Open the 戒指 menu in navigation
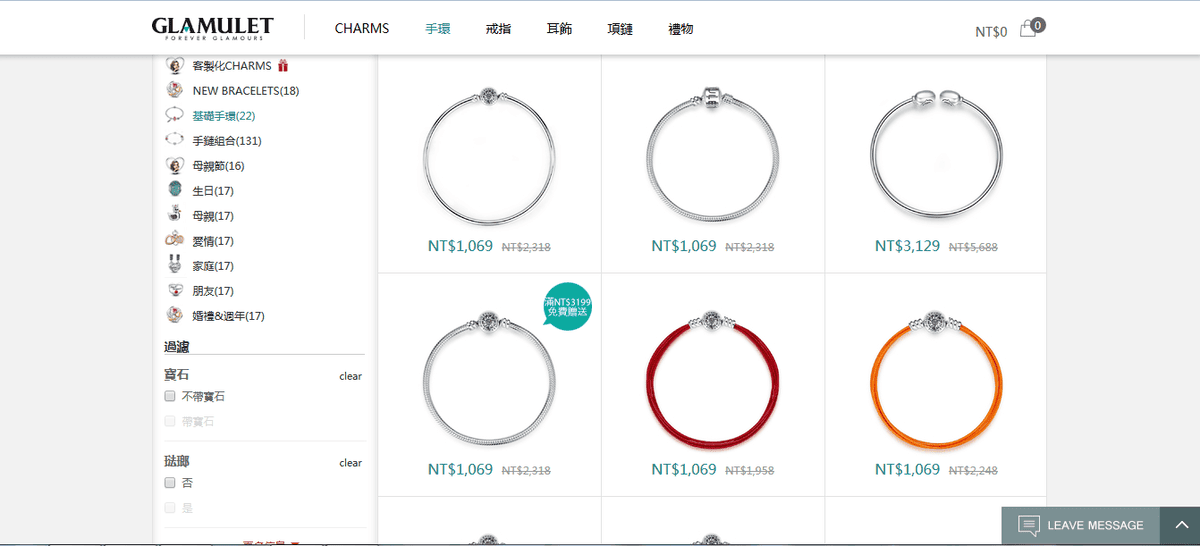 coord(498,29)
